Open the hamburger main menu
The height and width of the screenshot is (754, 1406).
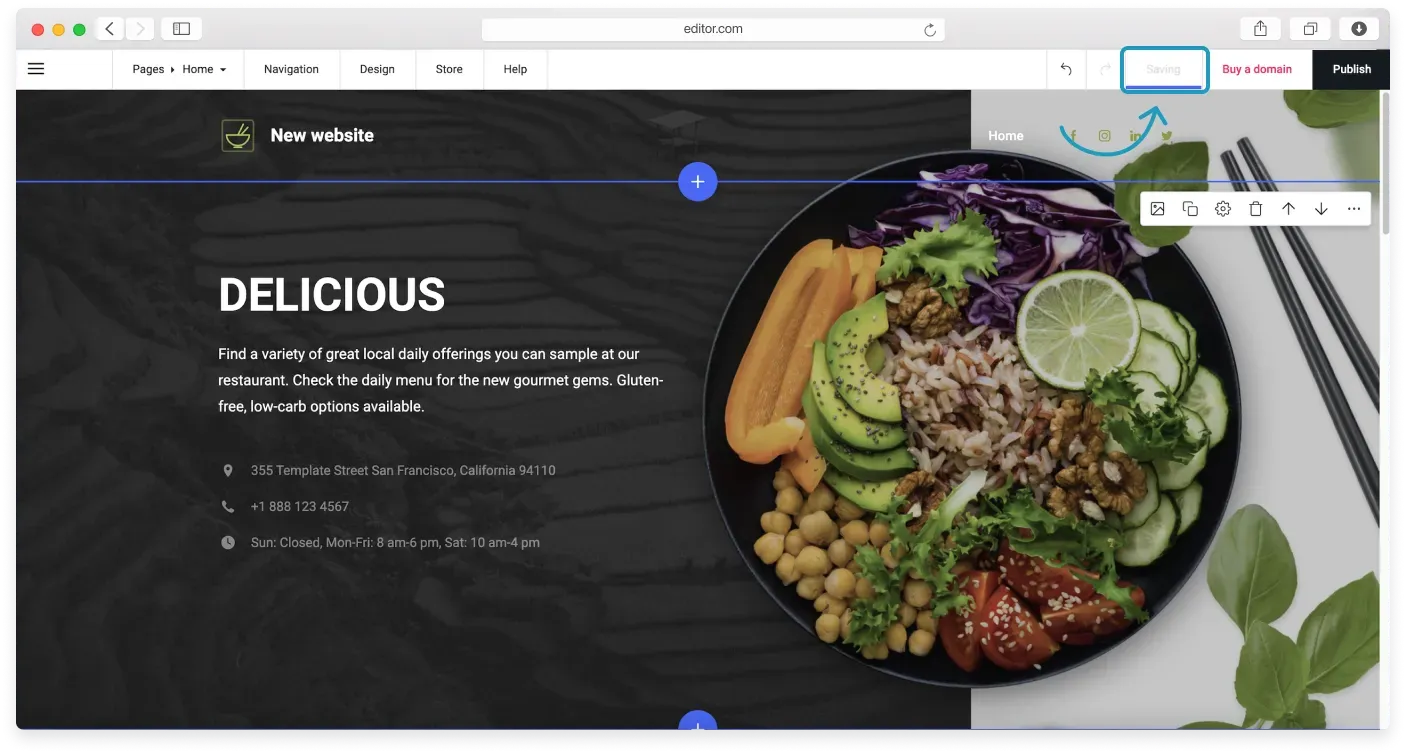pos(36,69)
